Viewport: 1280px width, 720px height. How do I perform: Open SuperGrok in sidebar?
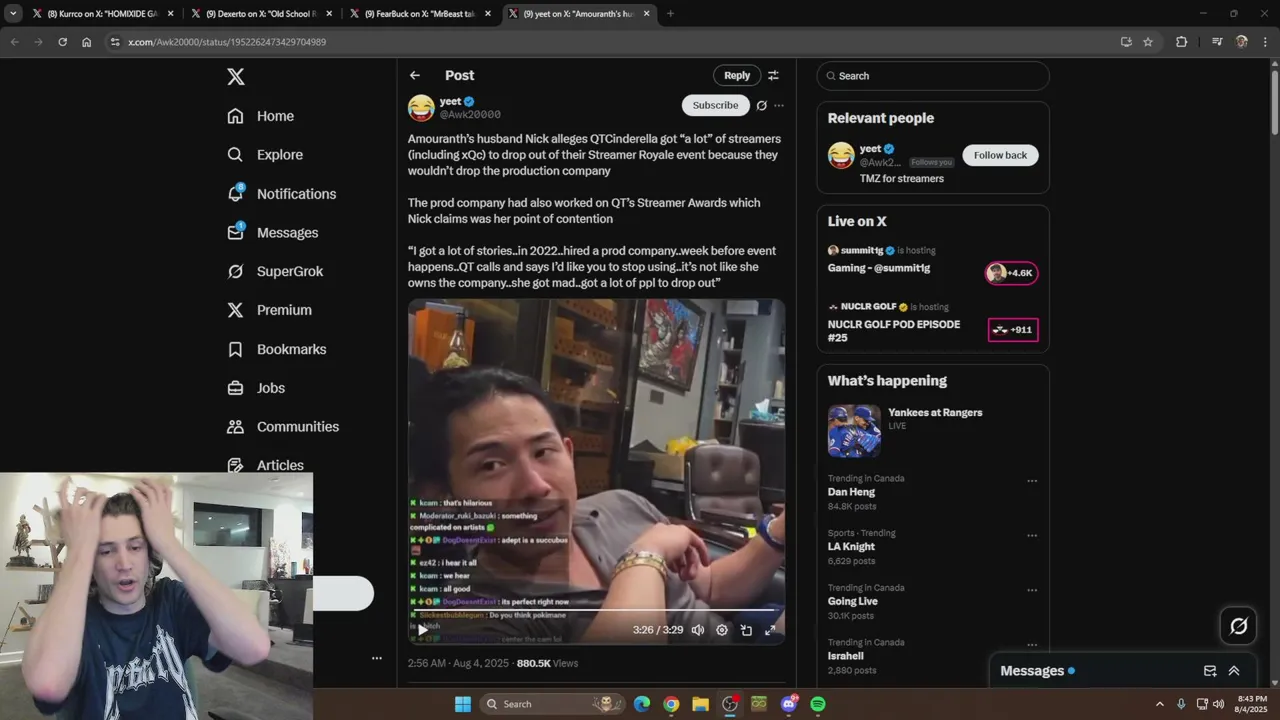click(274, 271)
